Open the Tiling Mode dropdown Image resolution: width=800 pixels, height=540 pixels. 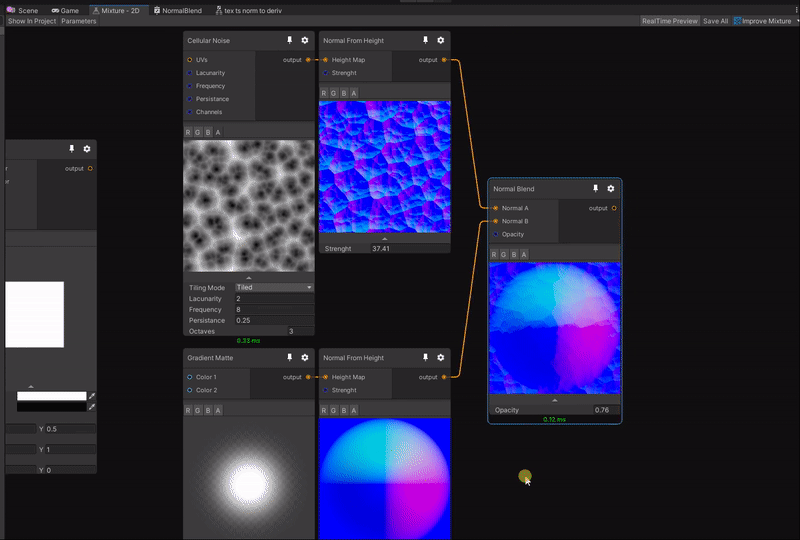[x=274, y=287]
